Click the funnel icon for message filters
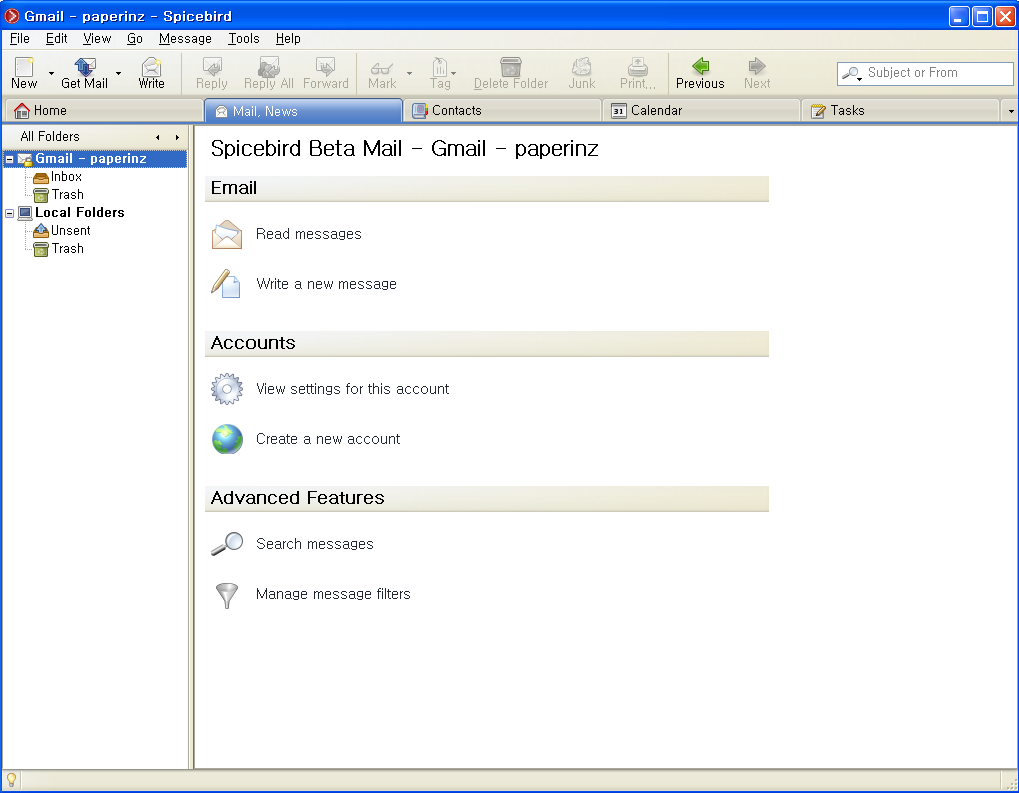The height and width of the screenshot is (793, 1019). coord(227,595)
